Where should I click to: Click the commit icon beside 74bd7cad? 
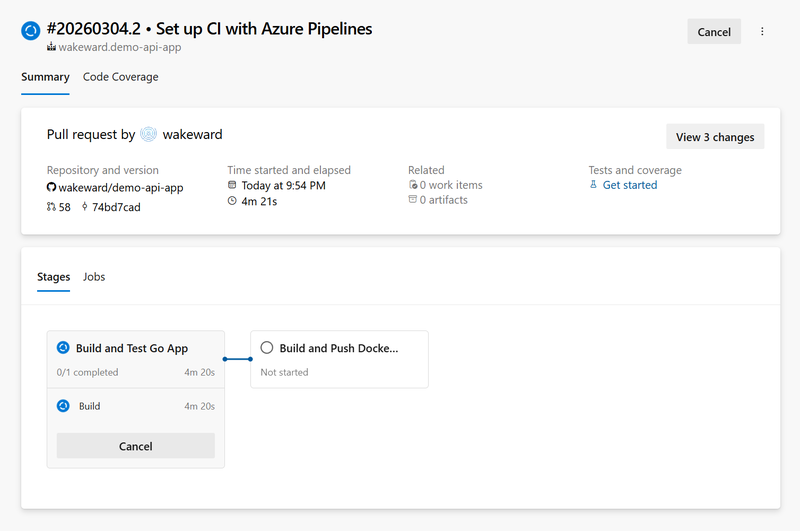pyautogui.click(x=85, y=207)
